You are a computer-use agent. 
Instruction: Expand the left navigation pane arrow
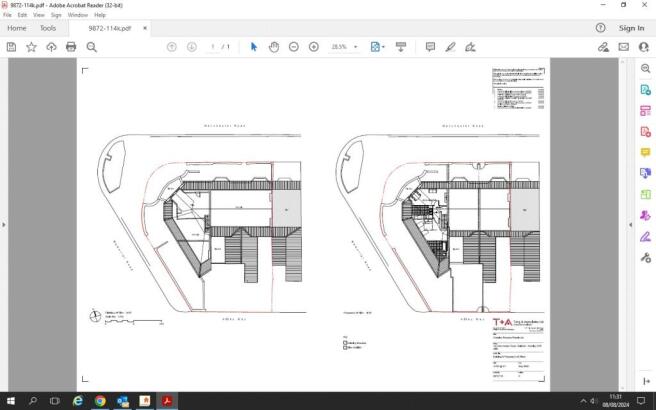(4, 225)
